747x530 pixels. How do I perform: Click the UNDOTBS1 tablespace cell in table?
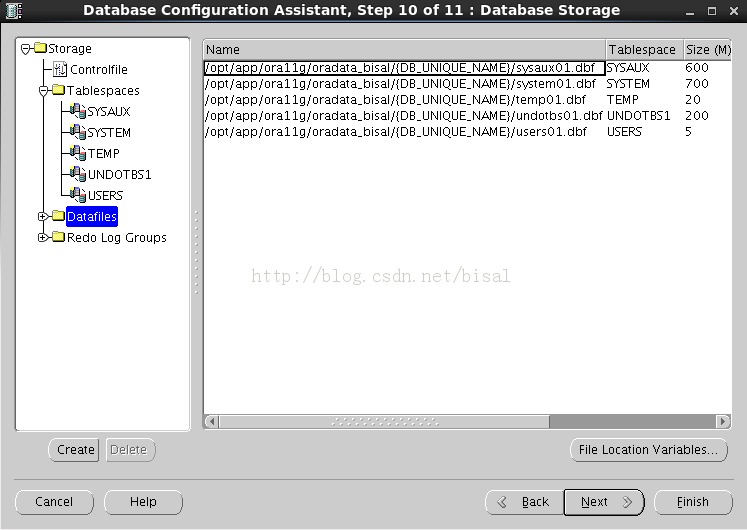click(x=638, y=116)
